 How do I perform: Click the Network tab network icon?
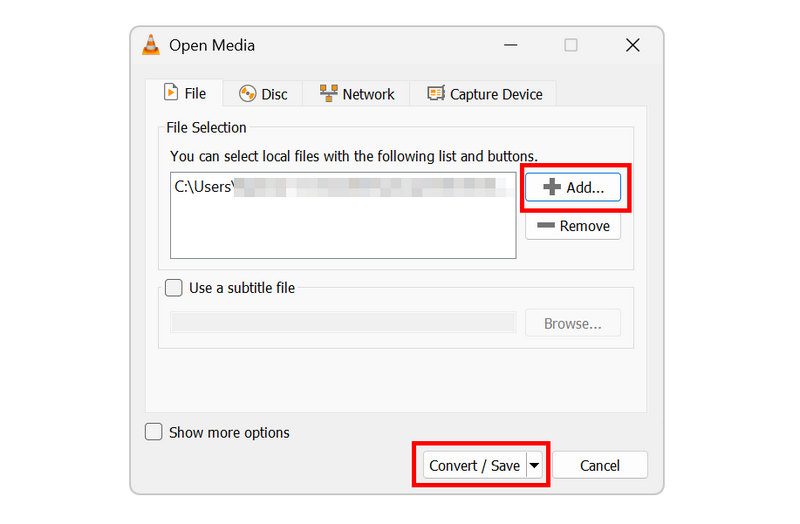point(329,93)
